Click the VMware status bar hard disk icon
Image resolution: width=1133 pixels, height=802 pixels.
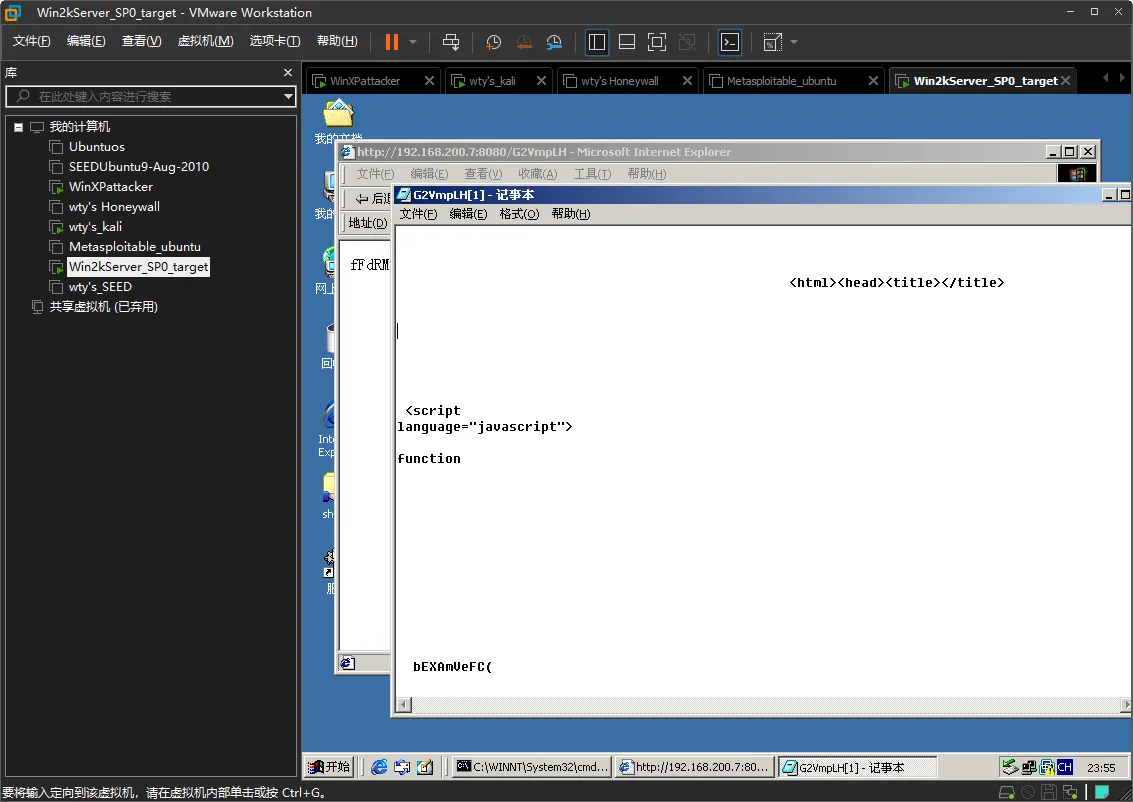(x=1006, y=793)
